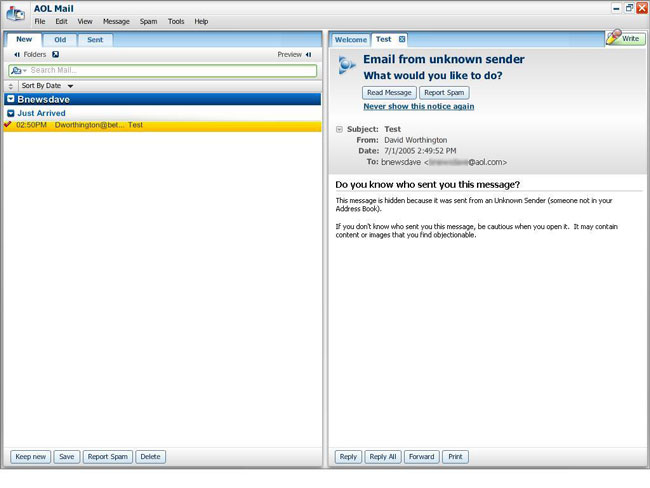Image resolution: width=650 pixels, height=488 pixels.
Task: Click the Read Message button
Action: [x=389, y=92]
